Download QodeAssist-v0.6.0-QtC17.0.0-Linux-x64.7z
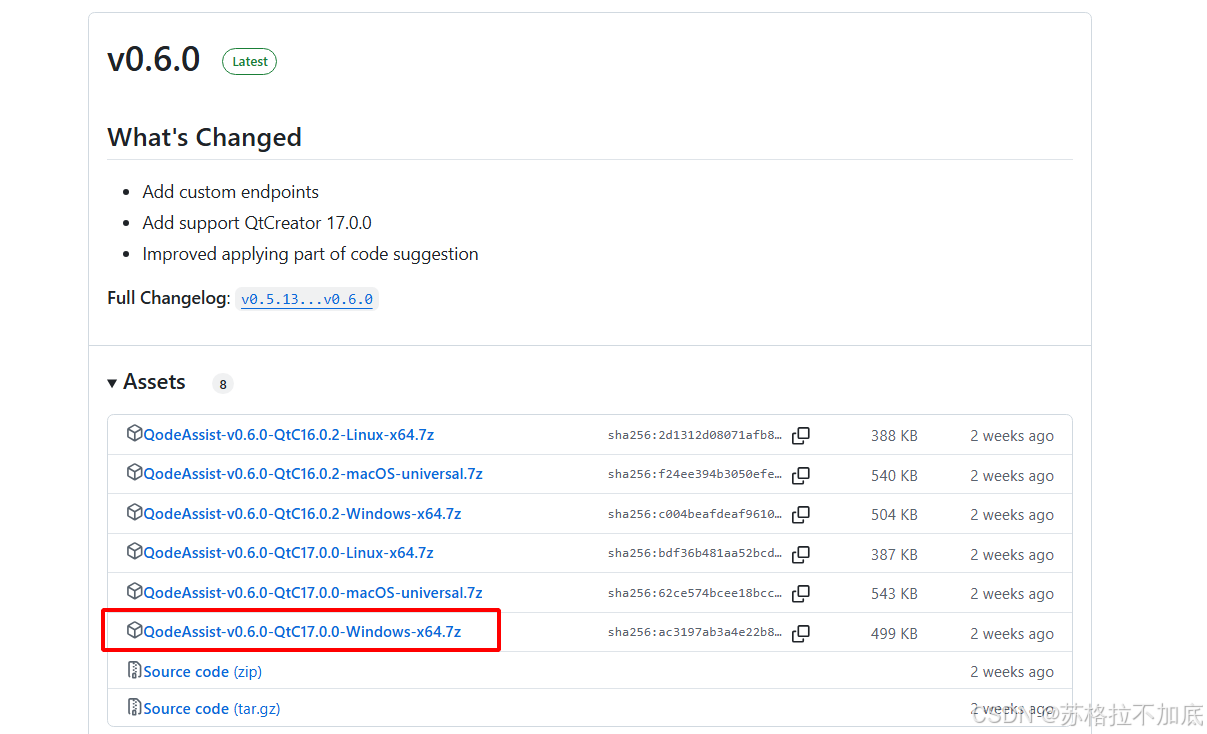Viewport: 1207px width, 734px height. [x=288, y=553]
